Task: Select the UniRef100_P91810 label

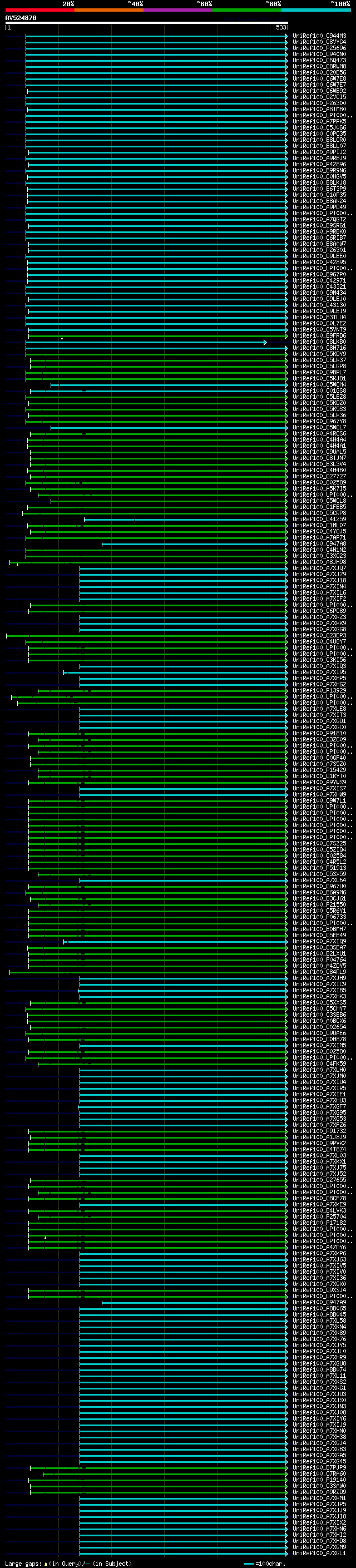Action: tap(319, 733)
